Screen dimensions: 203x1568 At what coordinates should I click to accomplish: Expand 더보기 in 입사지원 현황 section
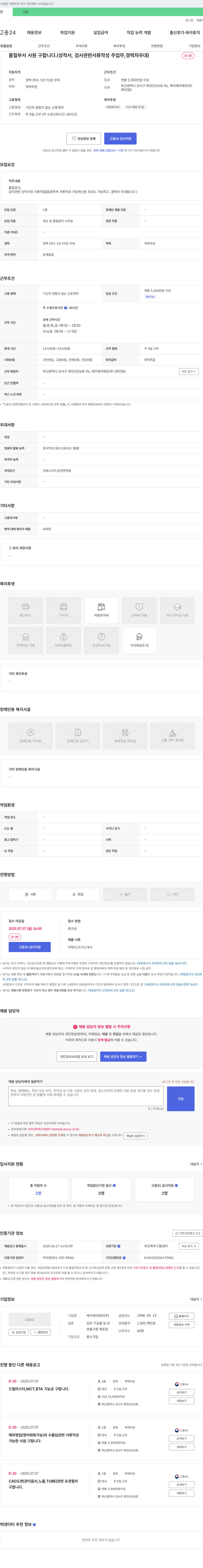click(196, 1164)
